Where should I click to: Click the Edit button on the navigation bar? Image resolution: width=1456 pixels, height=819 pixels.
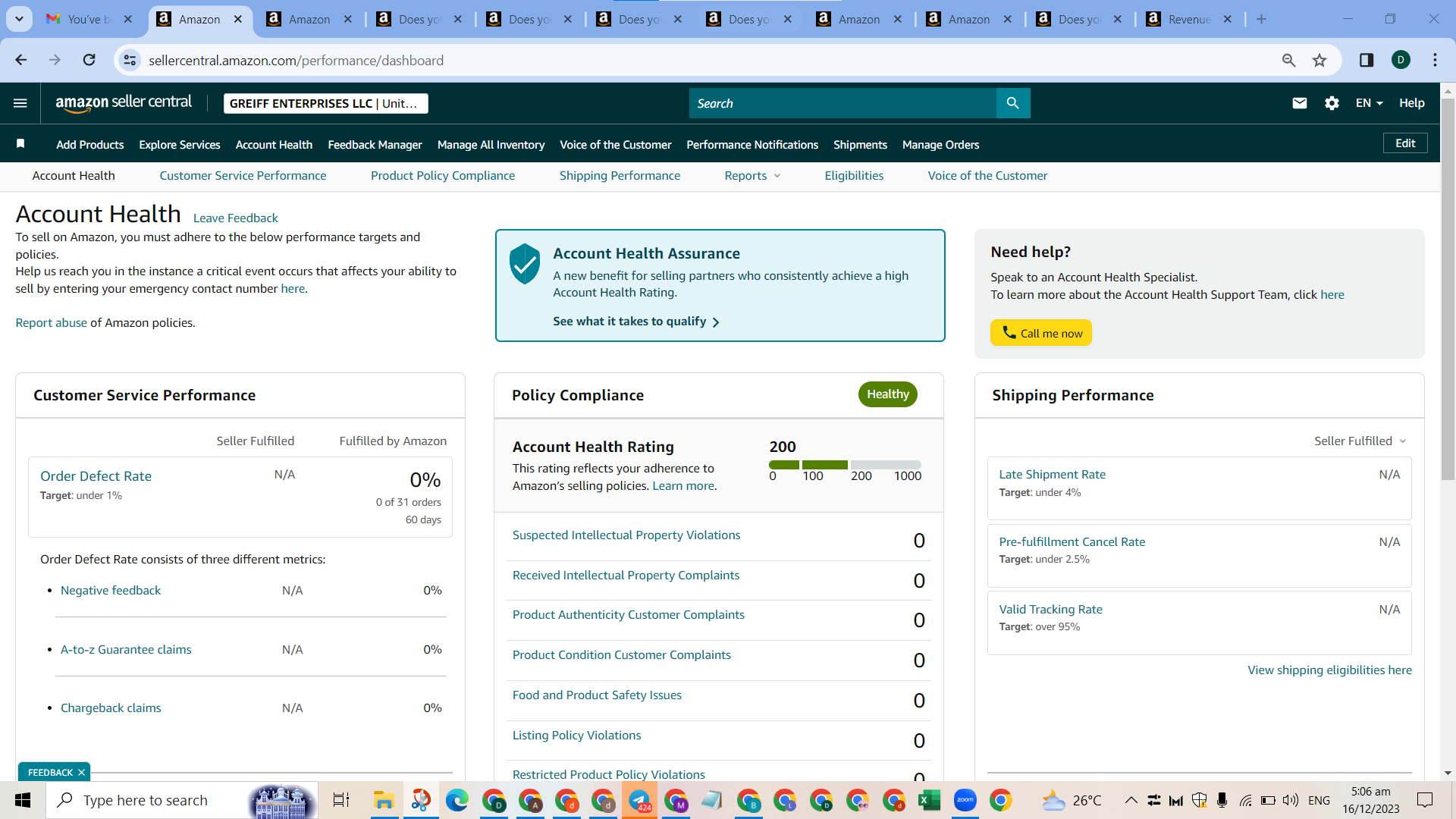tap(1405, 143)
